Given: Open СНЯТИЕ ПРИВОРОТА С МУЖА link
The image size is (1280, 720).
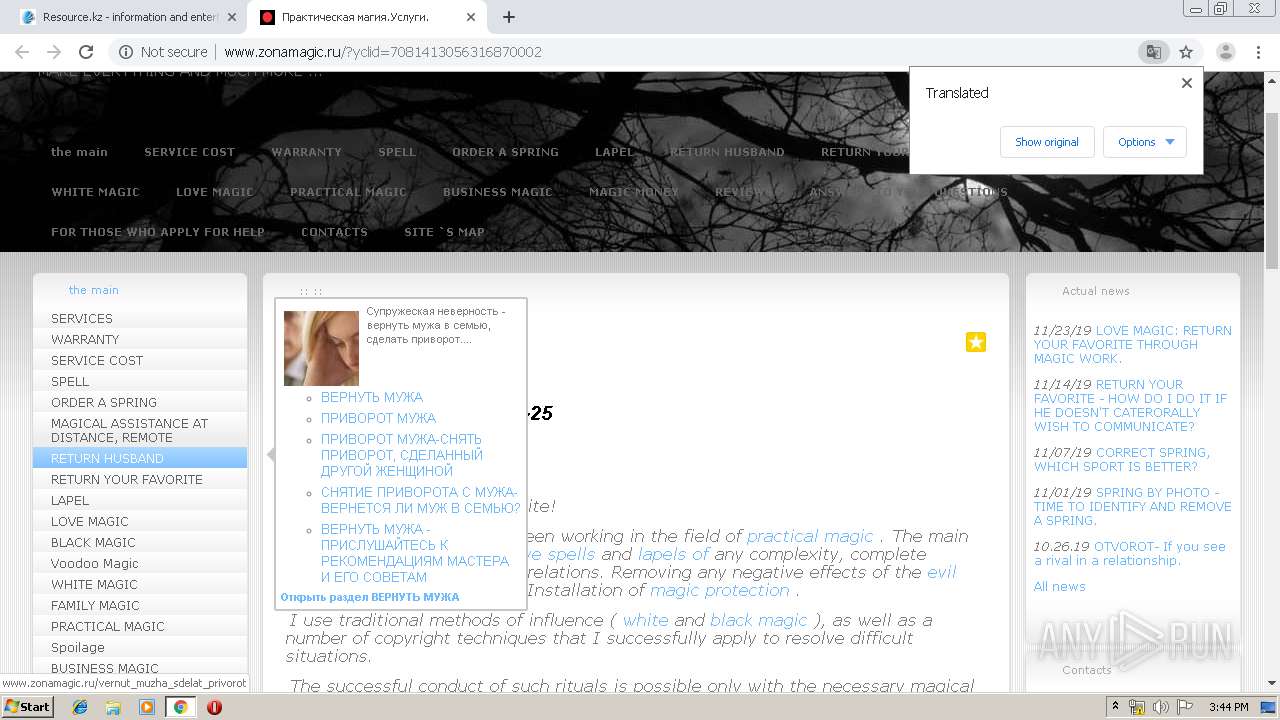Looking at the screenshot, I should point(420,500).
